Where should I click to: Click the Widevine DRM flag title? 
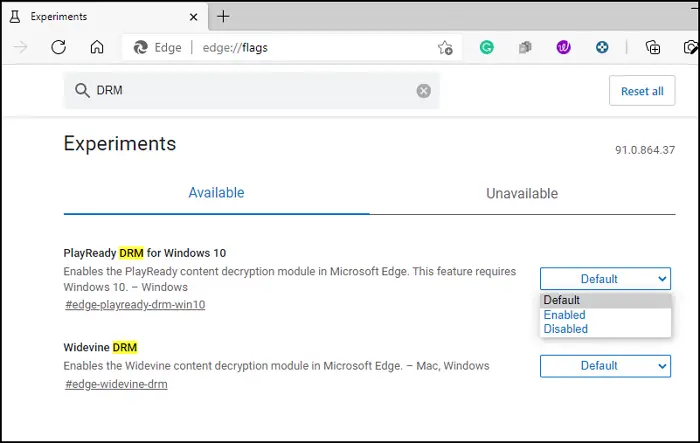point(100,347)
